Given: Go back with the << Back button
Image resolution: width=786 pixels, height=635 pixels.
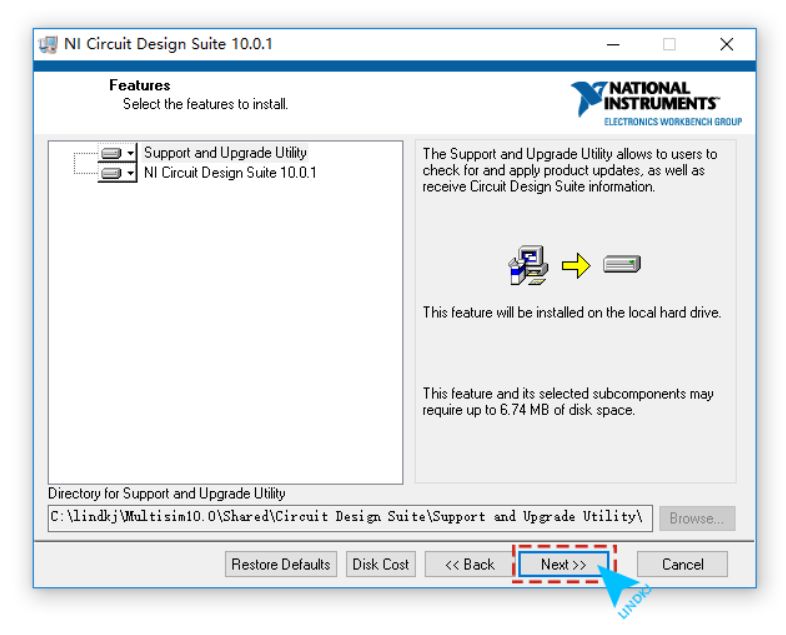Looking at the screenshot, I should click(469, 564).
